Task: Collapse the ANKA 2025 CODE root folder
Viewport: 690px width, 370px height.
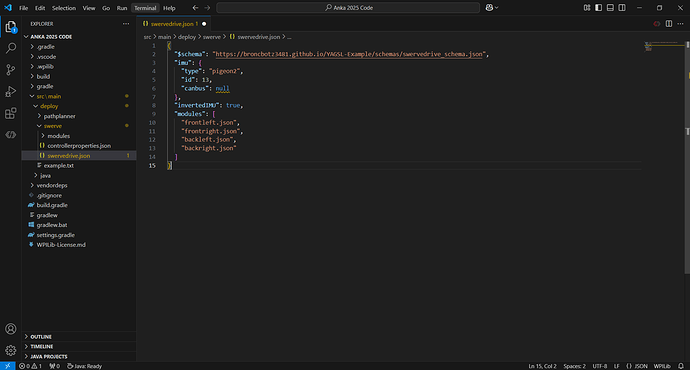Action: point(51,37)
